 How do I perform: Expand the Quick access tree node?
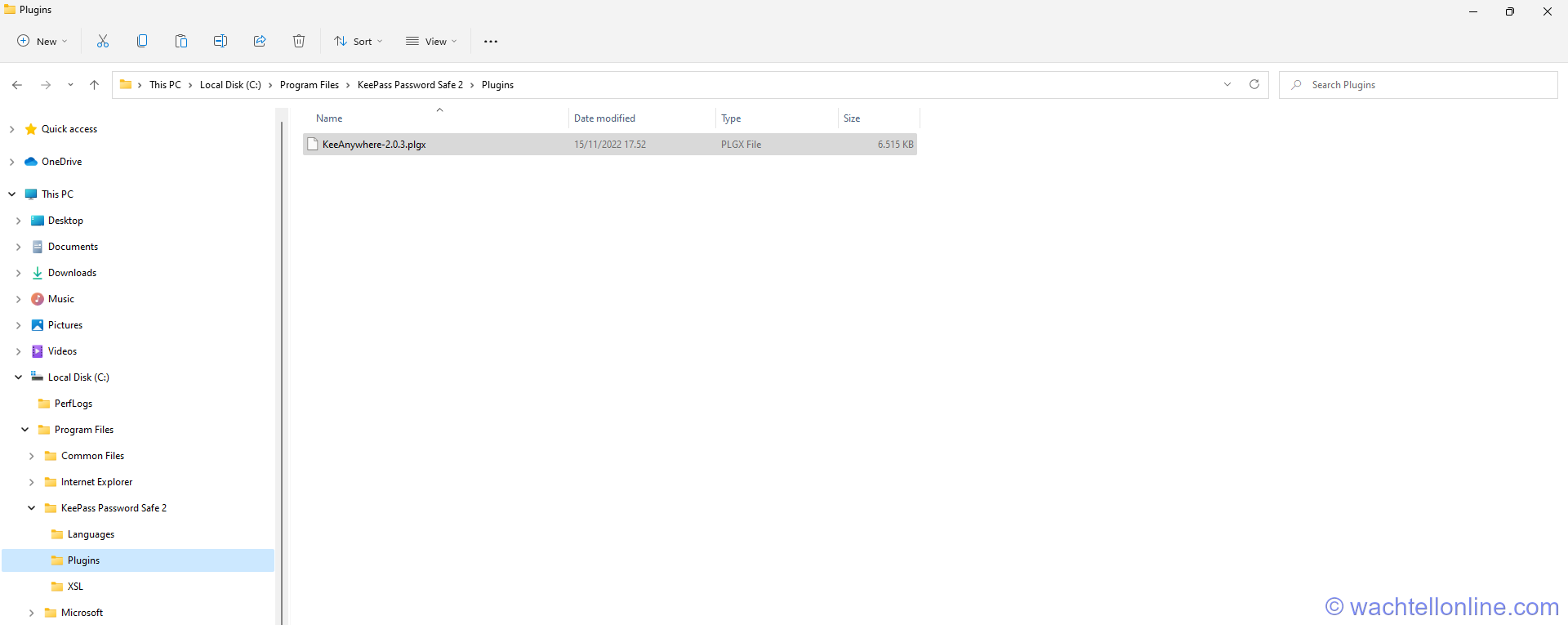coord(11,129)
